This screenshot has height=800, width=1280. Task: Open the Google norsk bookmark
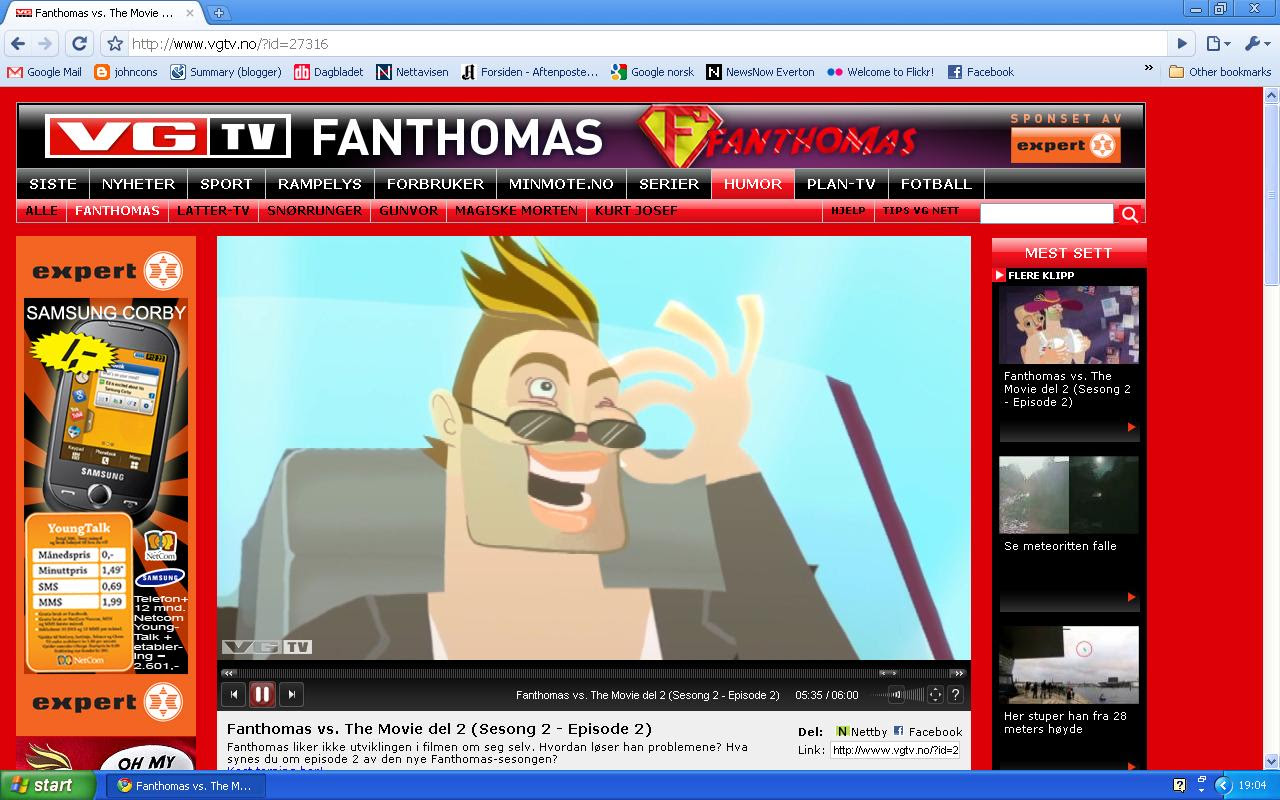pos(652,72)
